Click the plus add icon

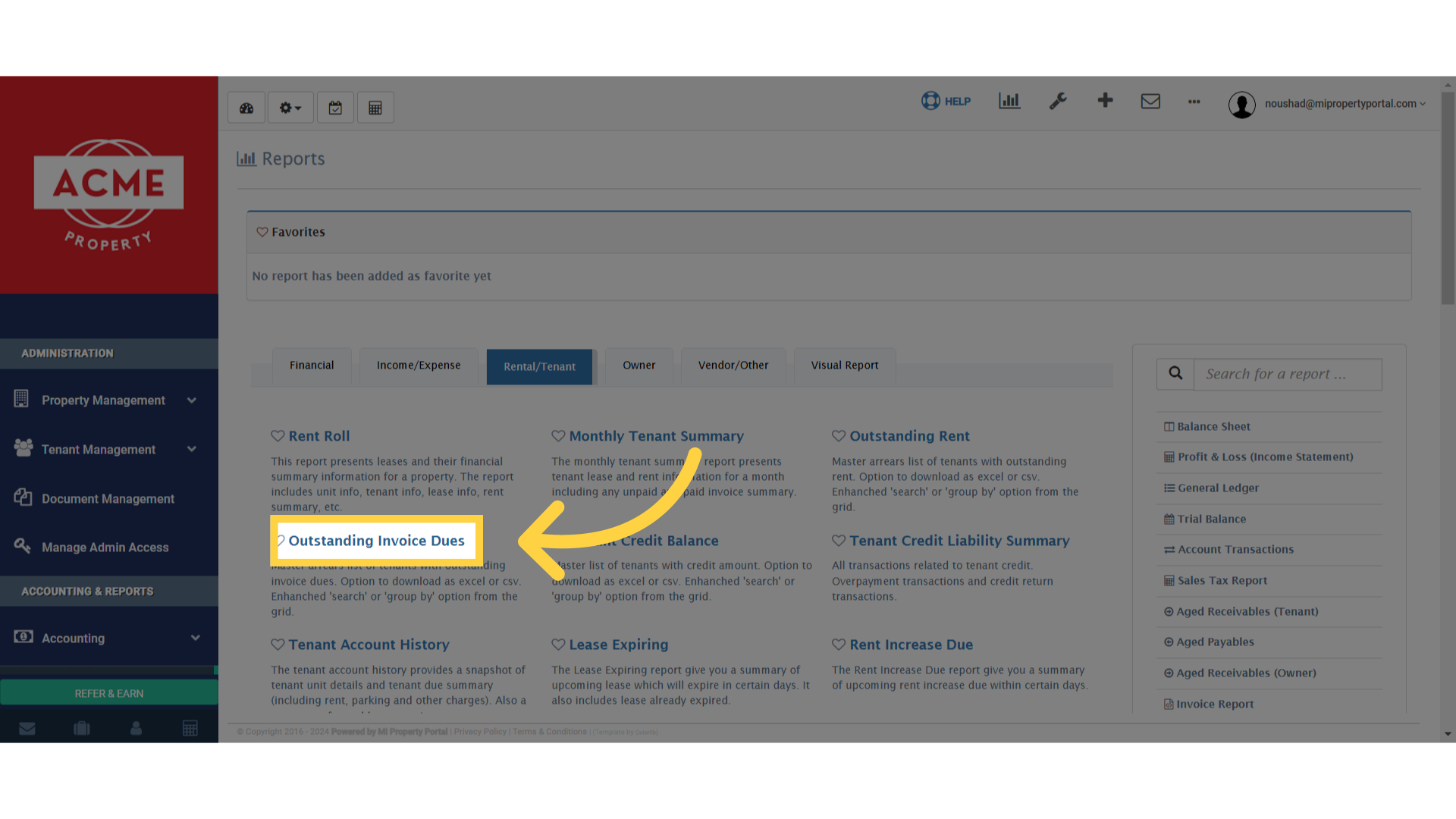click(x=1105, y=100)
